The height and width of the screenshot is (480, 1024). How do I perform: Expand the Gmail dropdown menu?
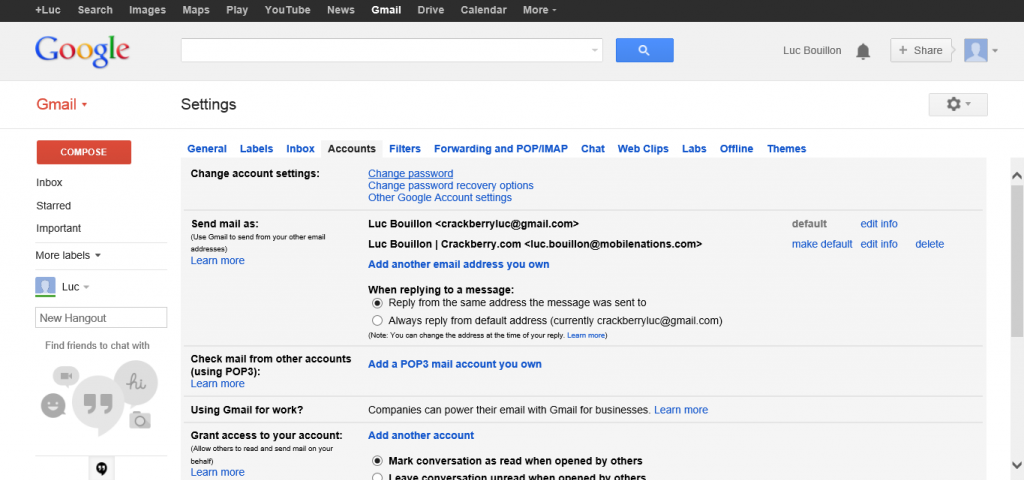point(62,104)
